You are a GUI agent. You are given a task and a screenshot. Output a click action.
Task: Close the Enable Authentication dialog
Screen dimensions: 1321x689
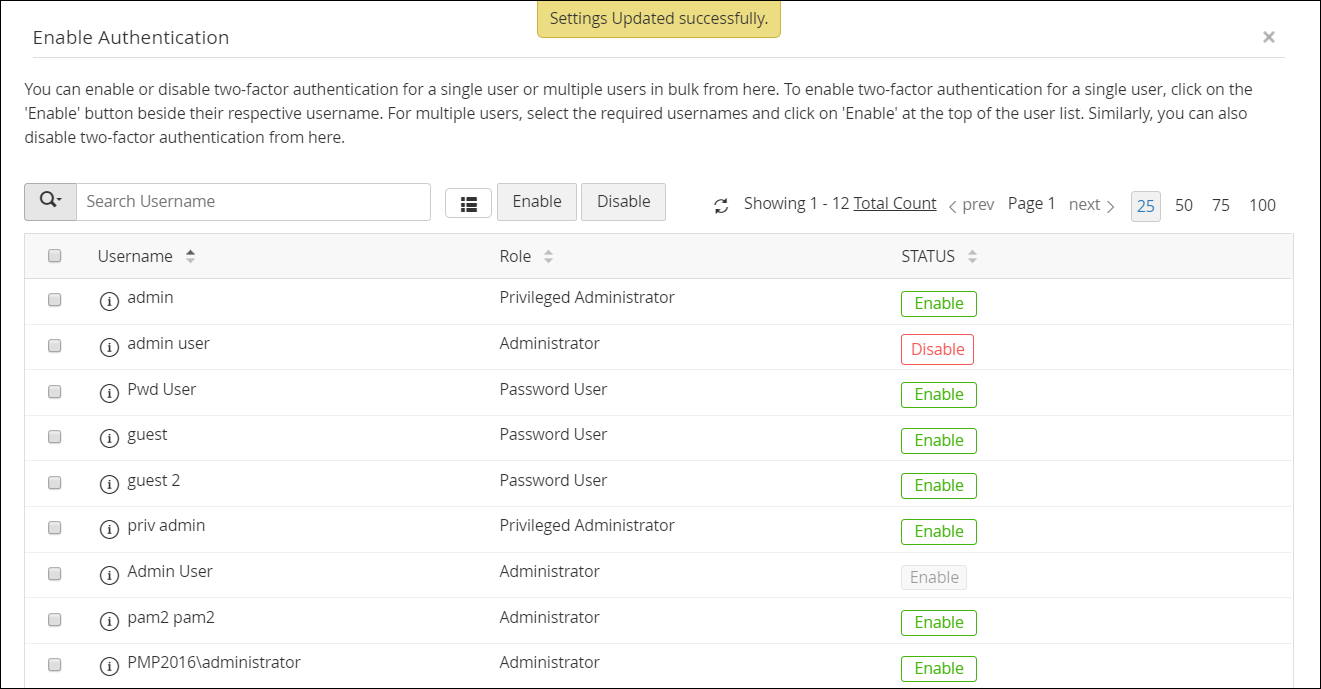tap(1268, 37)
